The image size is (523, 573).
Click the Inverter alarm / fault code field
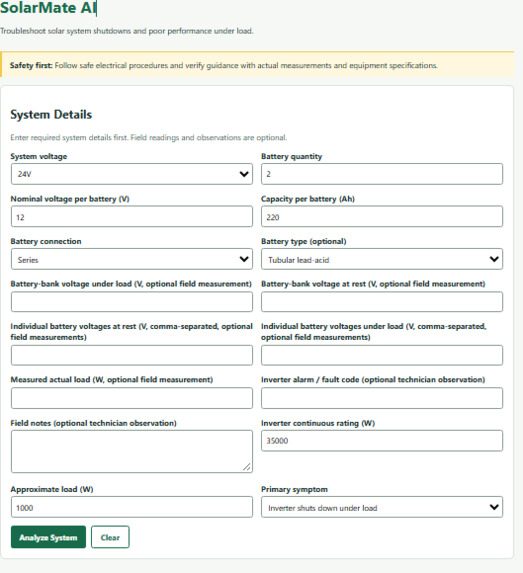pos(382,398)
